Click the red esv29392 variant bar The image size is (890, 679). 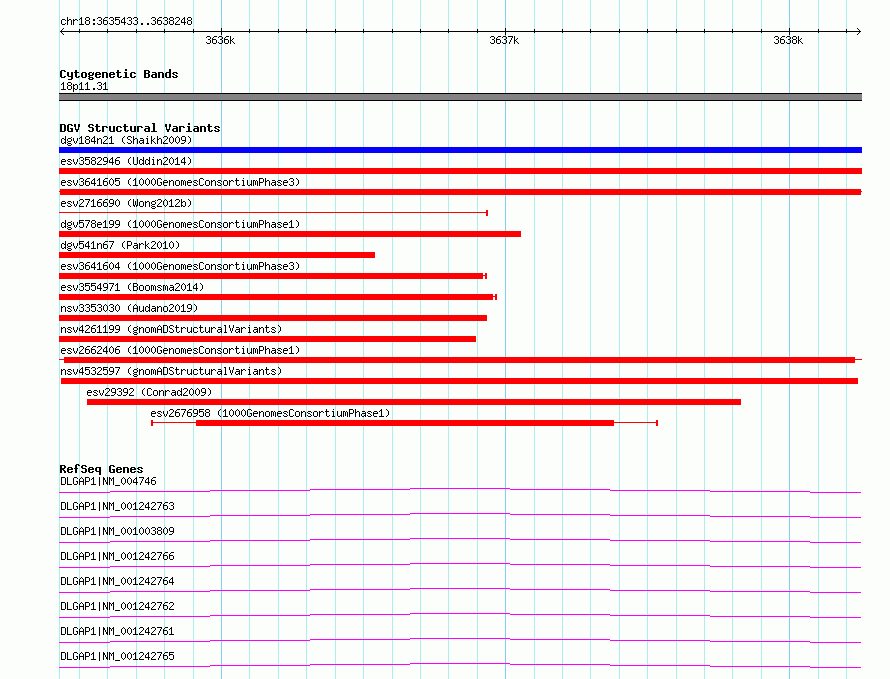tap(414, 402)
